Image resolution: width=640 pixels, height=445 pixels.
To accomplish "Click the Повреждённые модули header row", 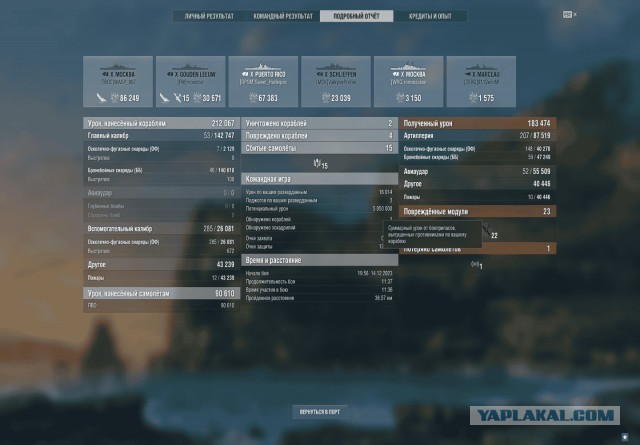I will (x=478, y=211).
